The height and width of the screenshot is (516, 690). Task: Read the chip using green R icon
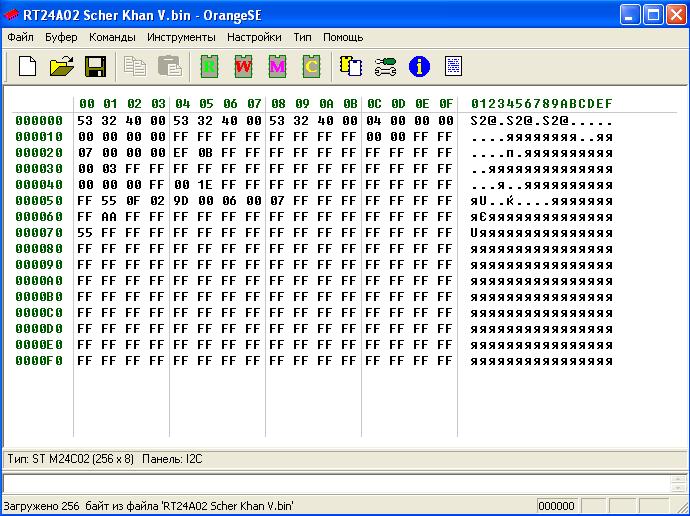(209, 66)
